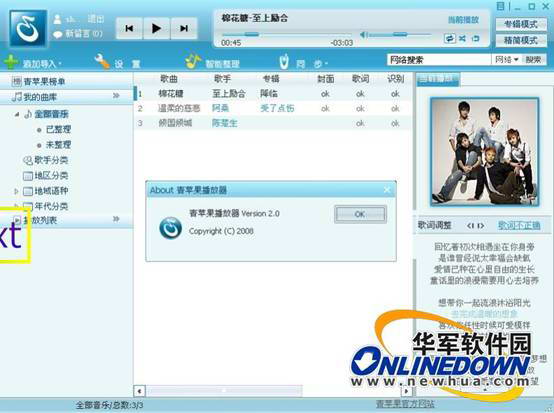Click artist link 陈楚生
This screenshot has width=554, height=413.
[224, 123]
